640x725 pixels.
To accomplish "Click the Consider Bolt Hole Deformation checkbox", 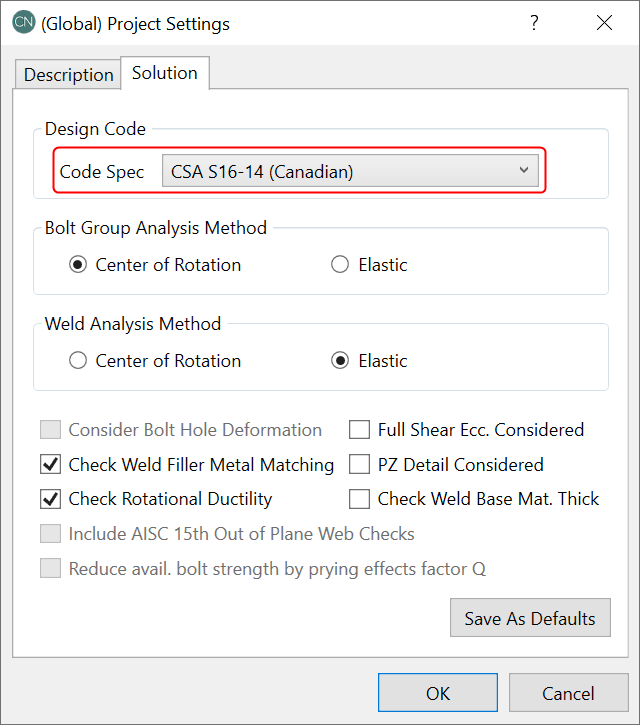I will click(50, 430).
